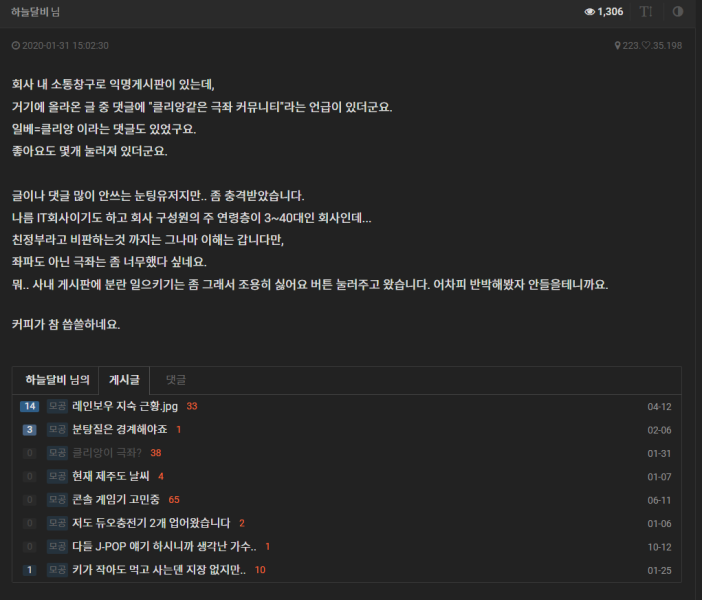Click comment count 38 on 클리앙이 극좌? post
This screenshot has width=702, height=600.
pyautogui.click(x=156, y=453)
